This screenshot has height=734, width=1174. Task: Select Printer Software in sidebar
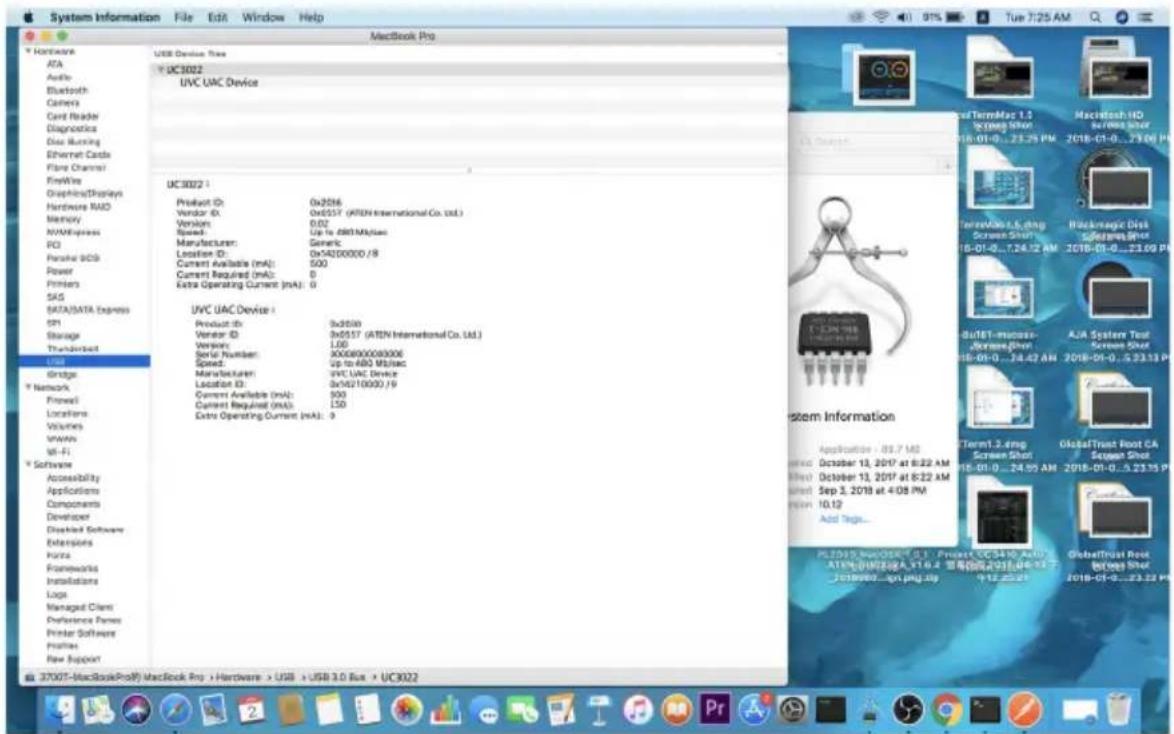[x=81, y=633]
